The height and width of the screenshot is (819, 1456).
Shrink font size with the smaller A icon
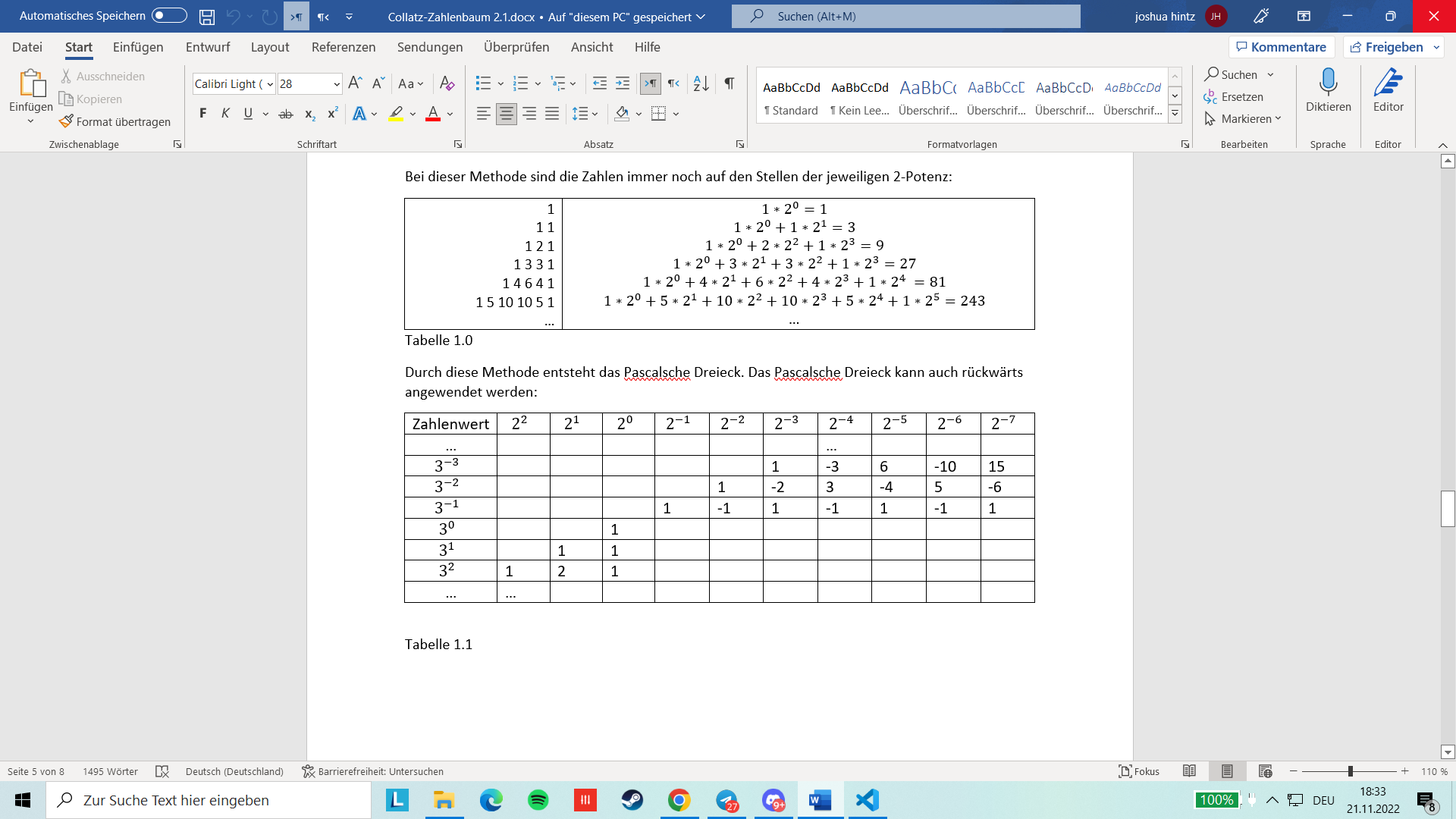pos(378,83)
